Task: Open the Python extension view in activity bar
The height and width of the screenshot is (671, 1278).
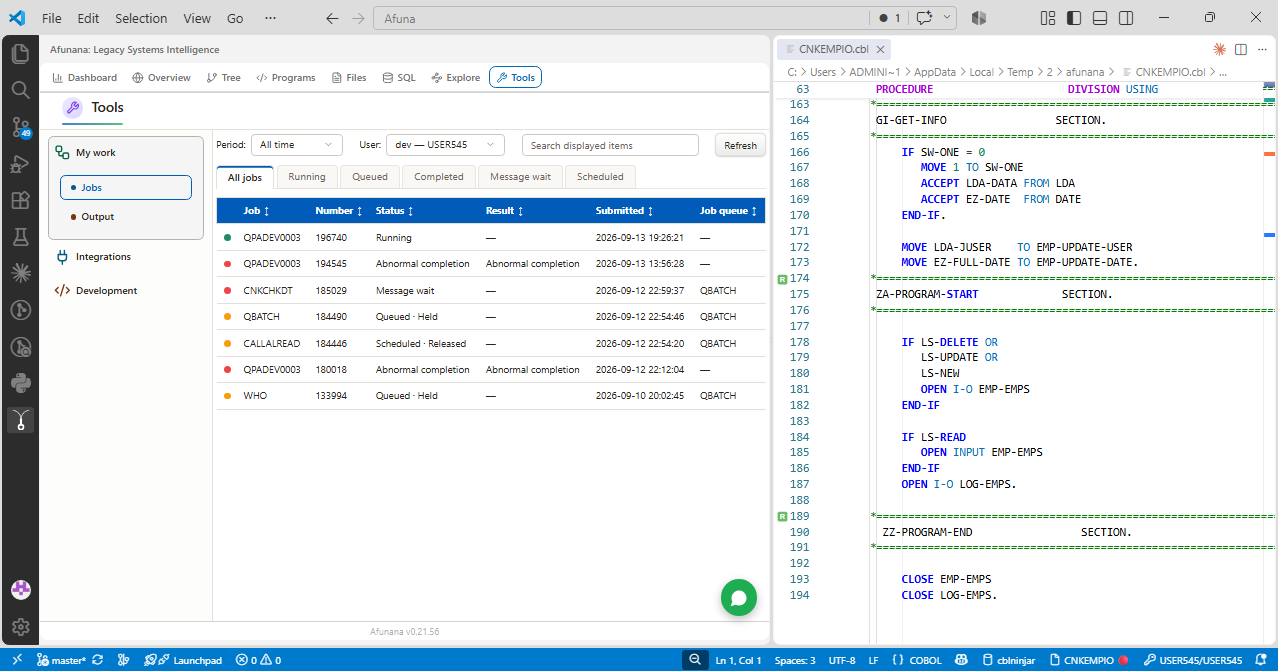Action: point(19,383)
